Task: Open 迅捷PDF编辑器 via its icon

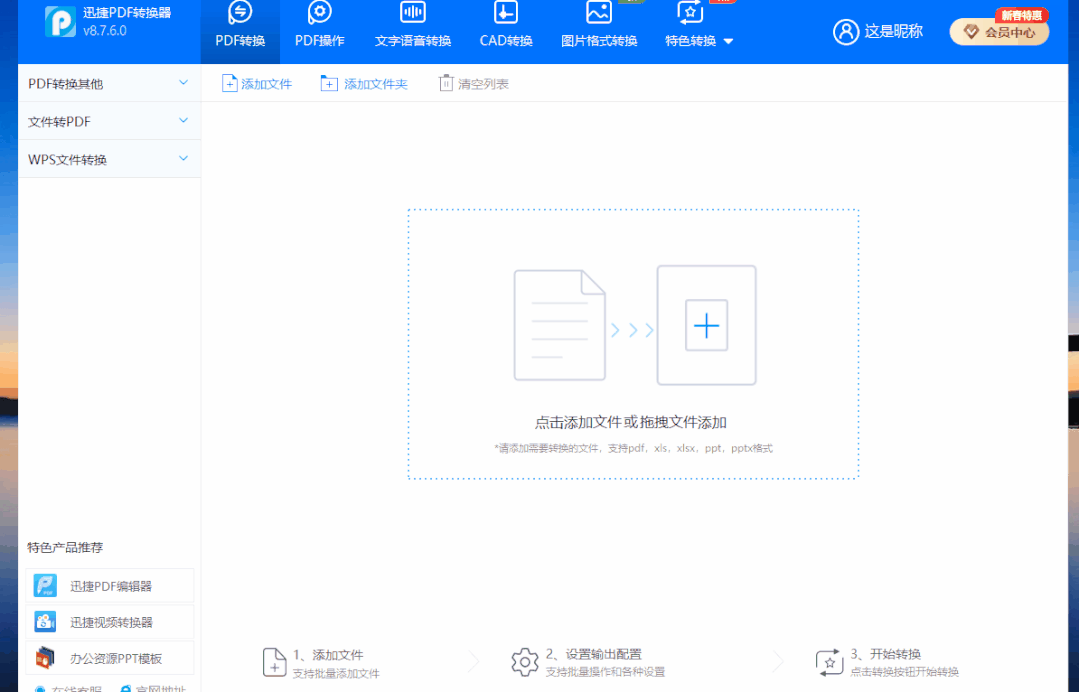Action: (x=44, y=585)
